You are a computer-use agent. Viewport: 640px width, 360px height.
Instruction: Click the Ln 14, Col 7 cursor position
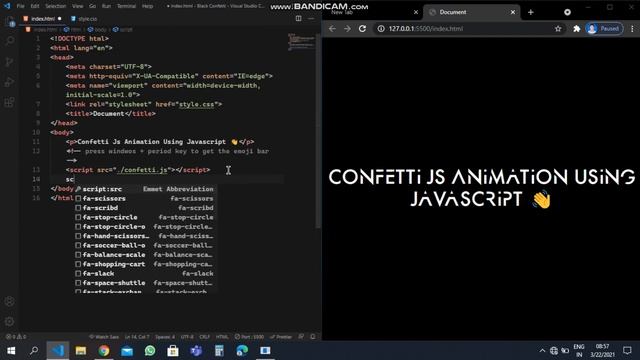[x=137, y=337]
